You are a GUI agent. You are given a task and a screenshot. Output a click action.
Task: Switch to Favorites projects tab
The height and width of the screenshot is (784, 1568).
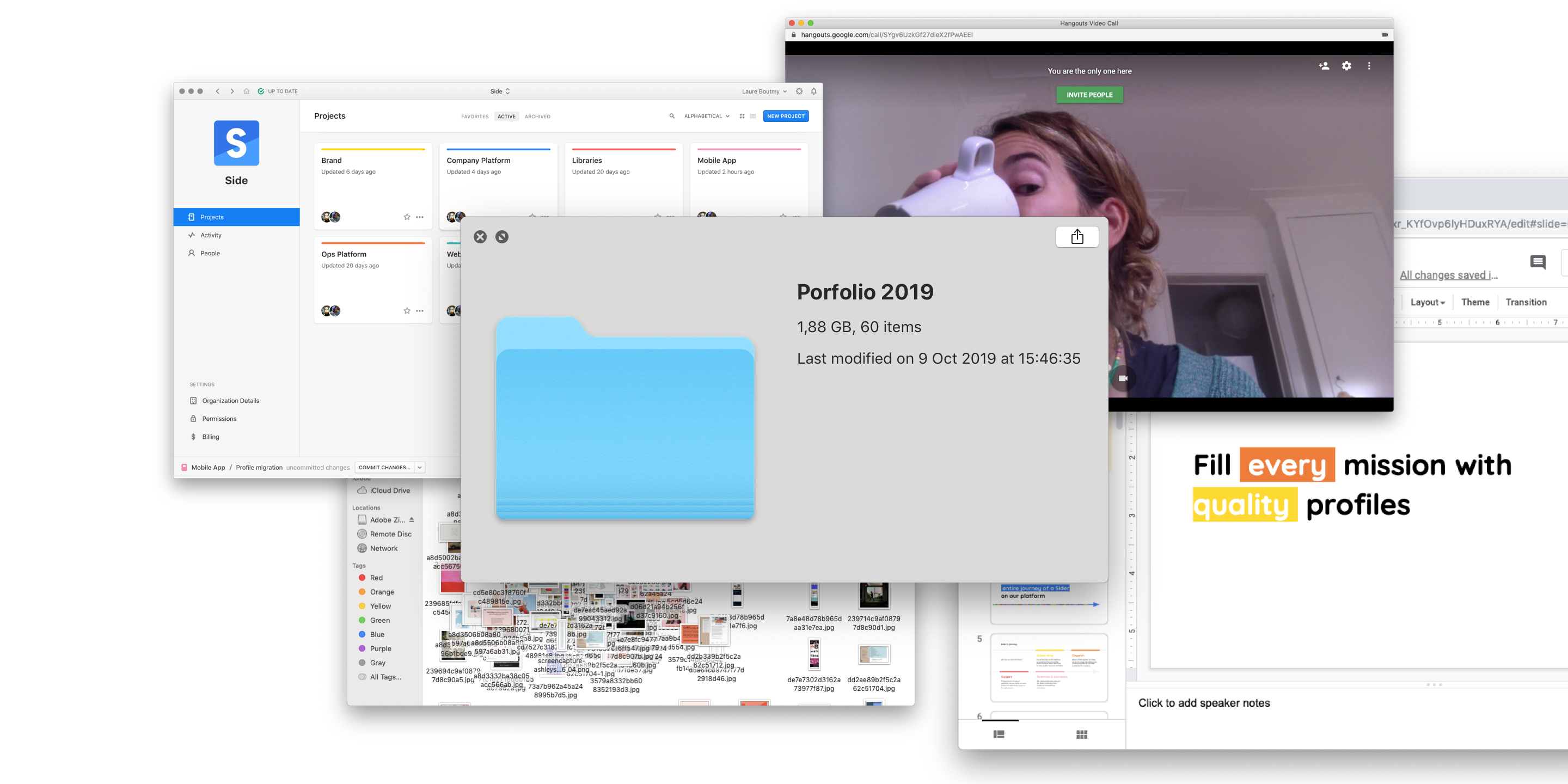pyautogui.click(x=475, y=117)
